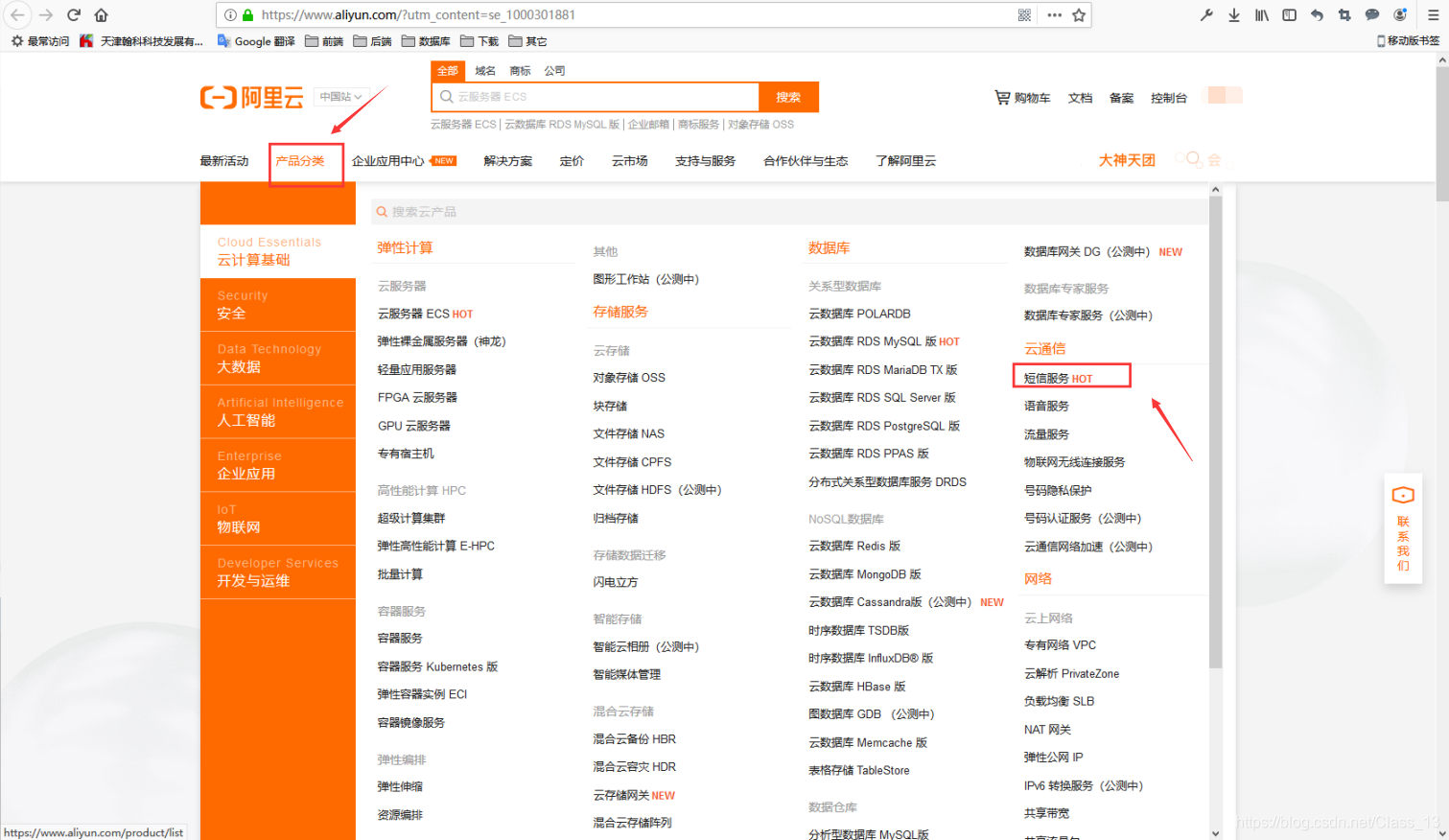Bookmark this page with the star icon

pos(1079,14)
